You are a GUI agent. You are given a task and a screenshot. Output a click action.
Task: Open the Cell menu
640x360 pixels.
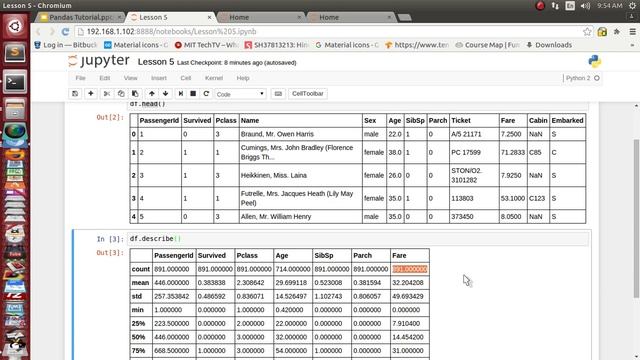coord(186,78)
